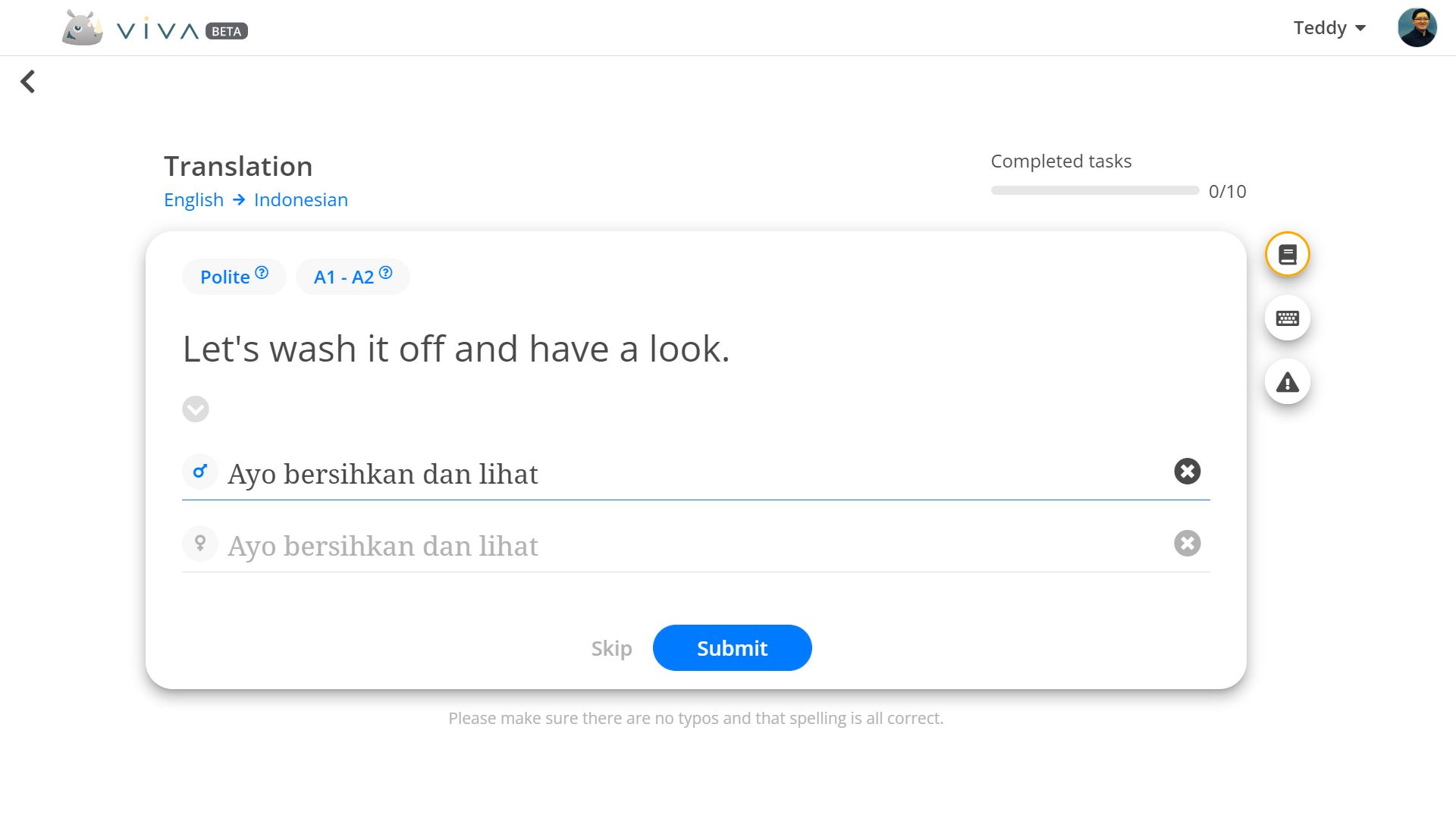Toggle the female gender icon

coord(200,544)
